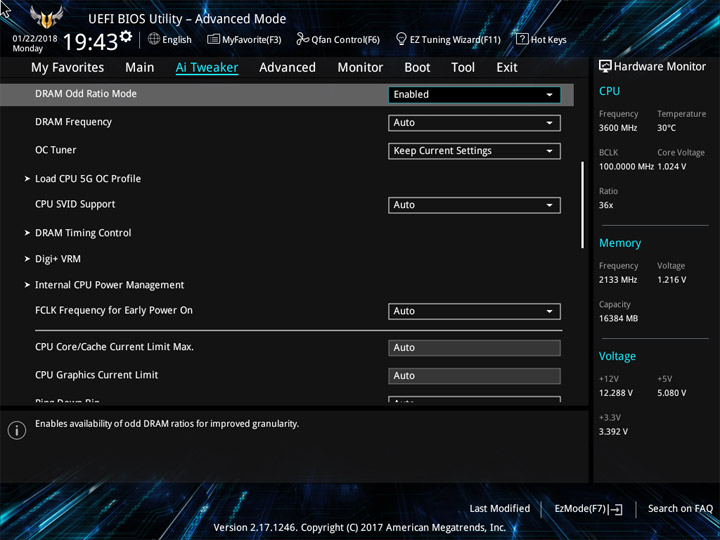
Task: Click the 19:43 clock time
Action: (x=90, y=42)
